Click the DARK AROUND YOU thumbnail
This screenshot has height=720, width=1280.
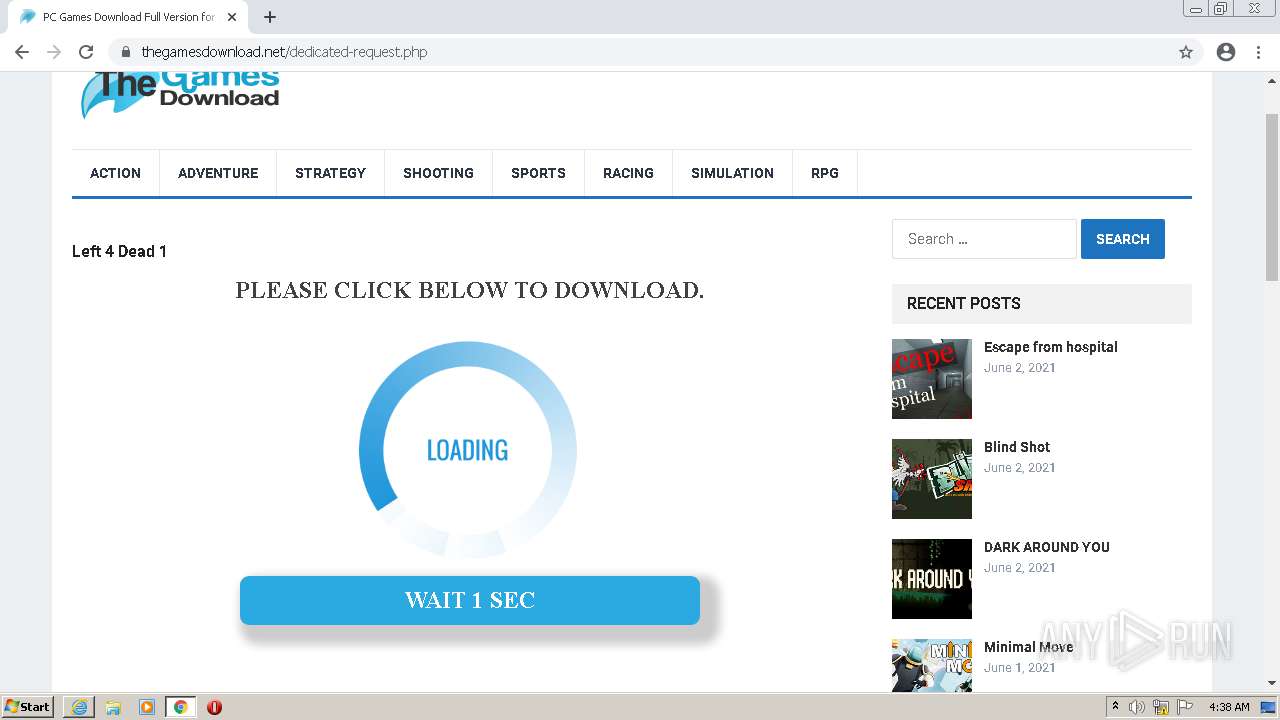pos(932,579)
